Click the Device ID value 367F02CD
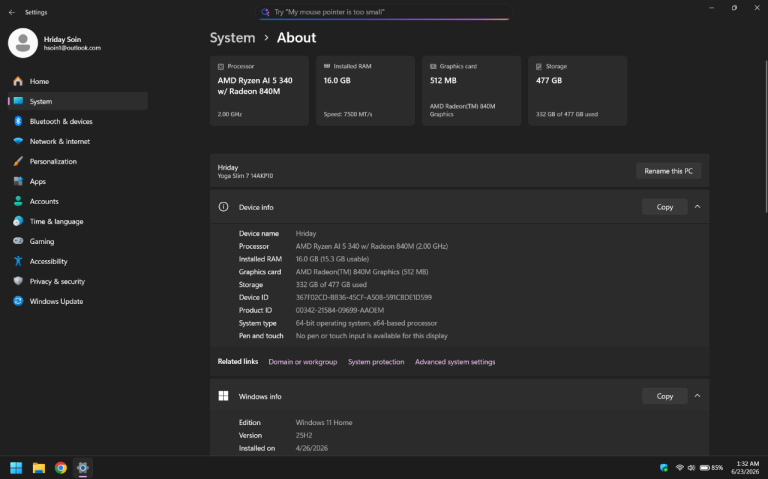The width and height of the screenshot is (768, 479). point(363,297)
